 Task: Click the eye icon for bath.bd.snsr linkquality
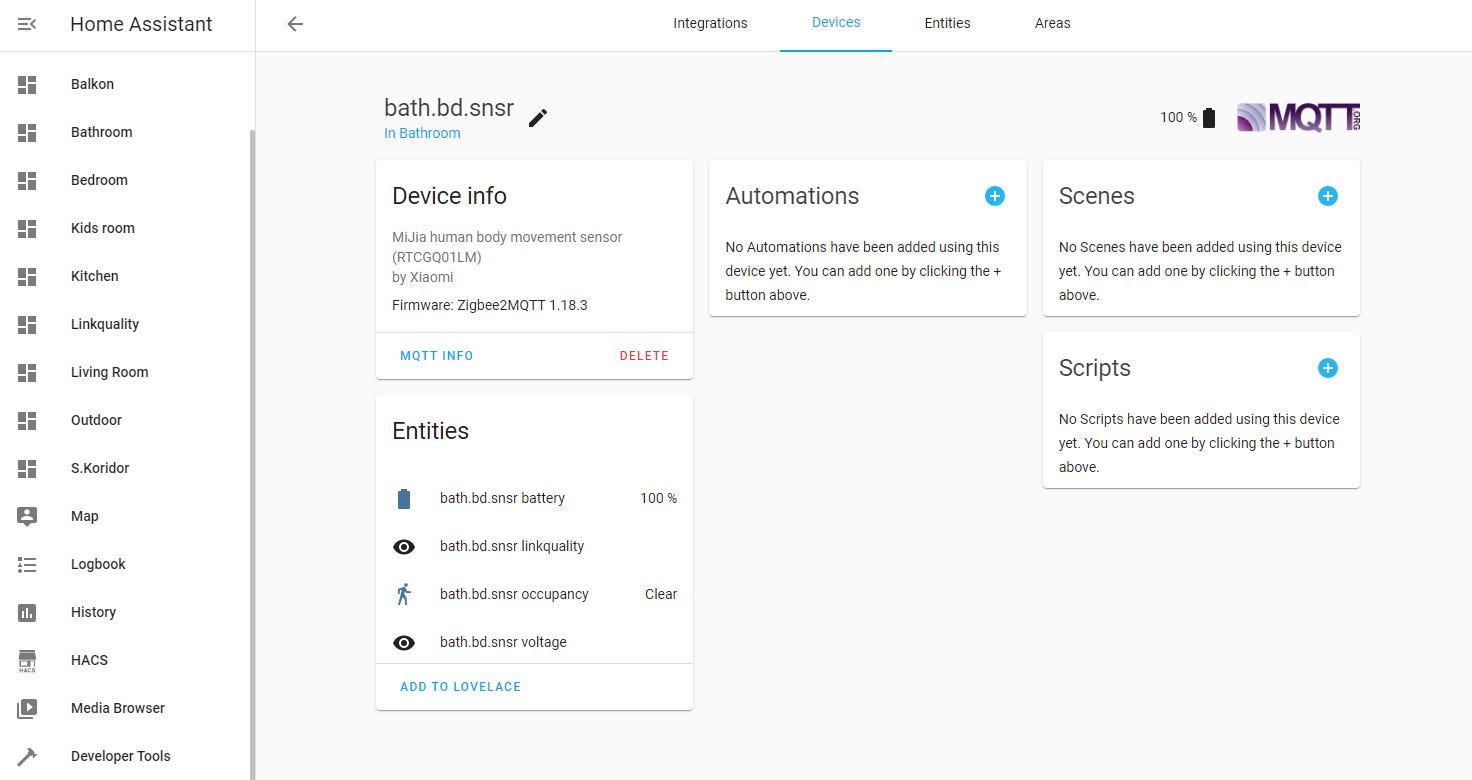pyautogui.click(x=404, y=546)
